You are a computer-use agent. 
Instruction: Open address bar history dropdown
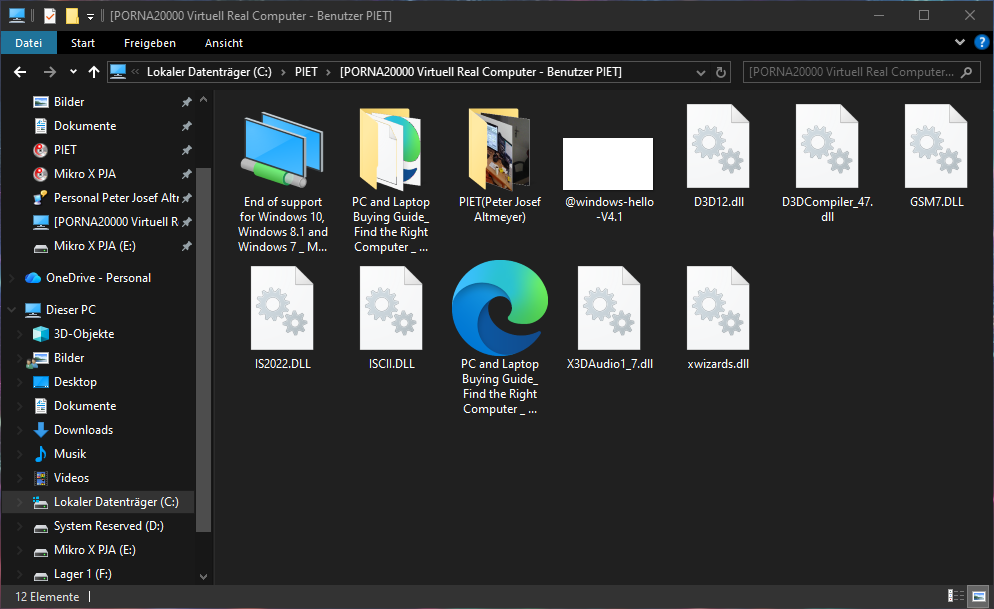[x=698, y=72]
